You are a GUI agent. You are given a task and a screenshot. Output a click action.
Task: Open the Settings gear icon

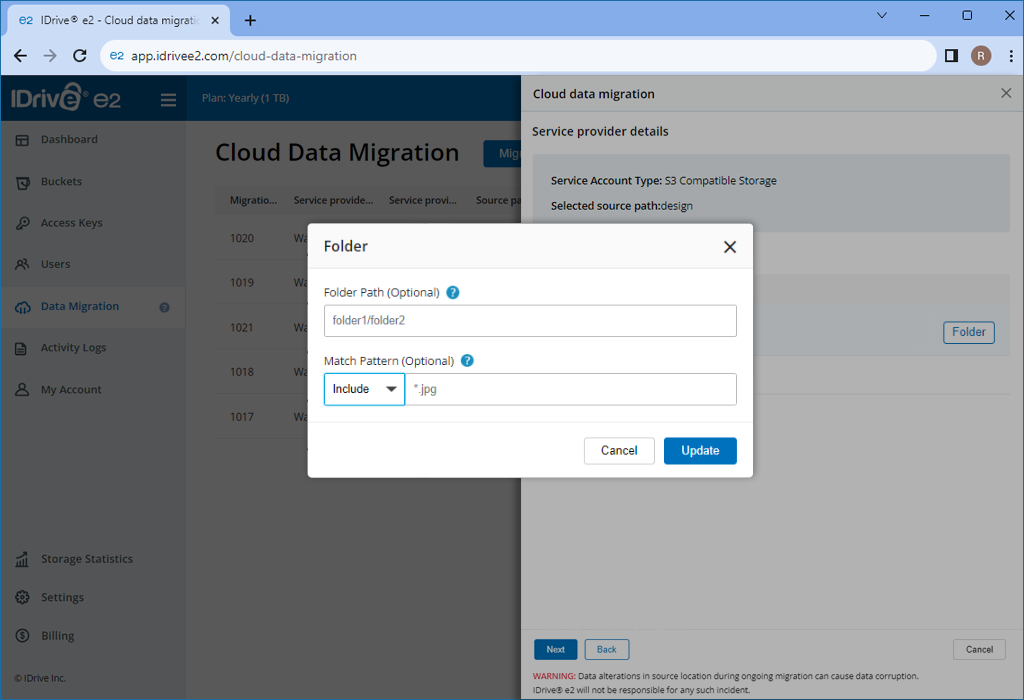[x=22, y=597]
